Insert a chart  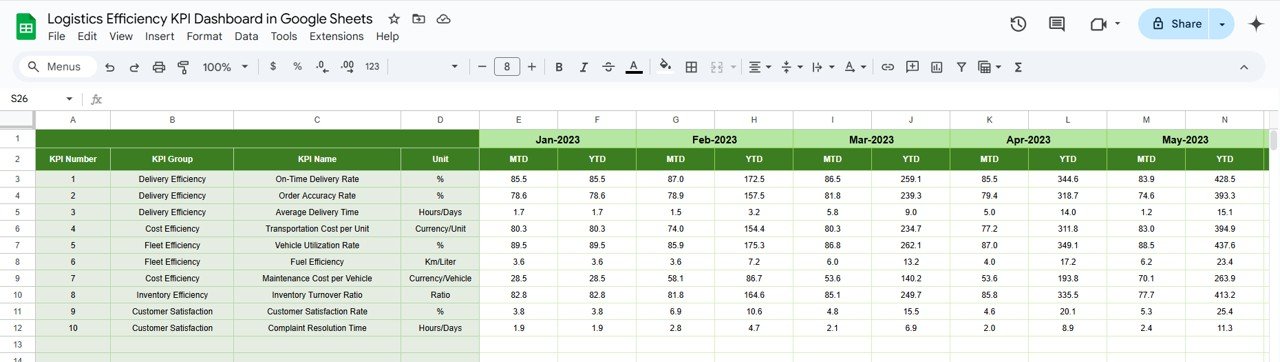(x=937, y=67)
